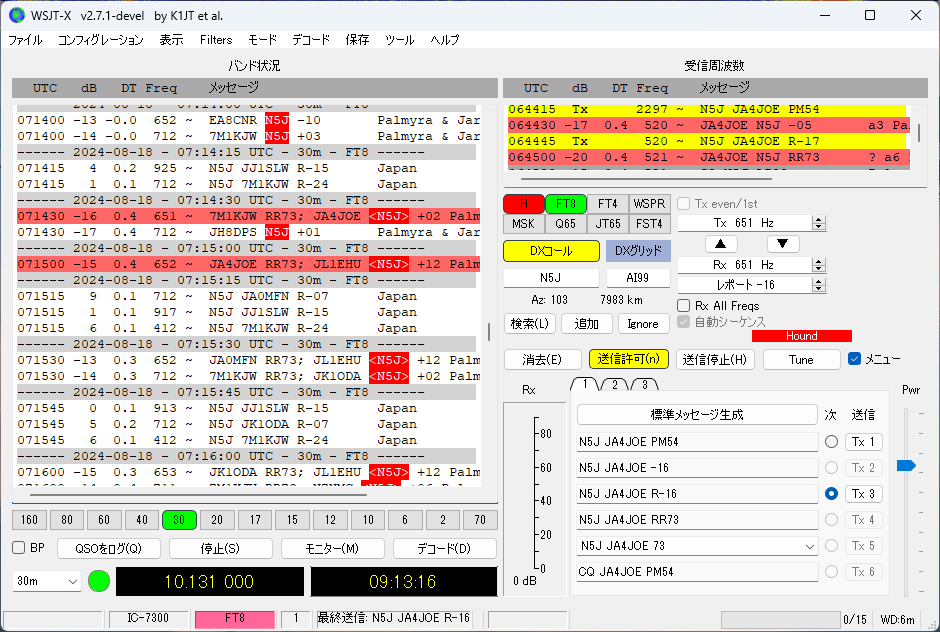This screenshot has width=940, height=632.
Task: Click the WSJT-X globe app icon
Action: 17,15
